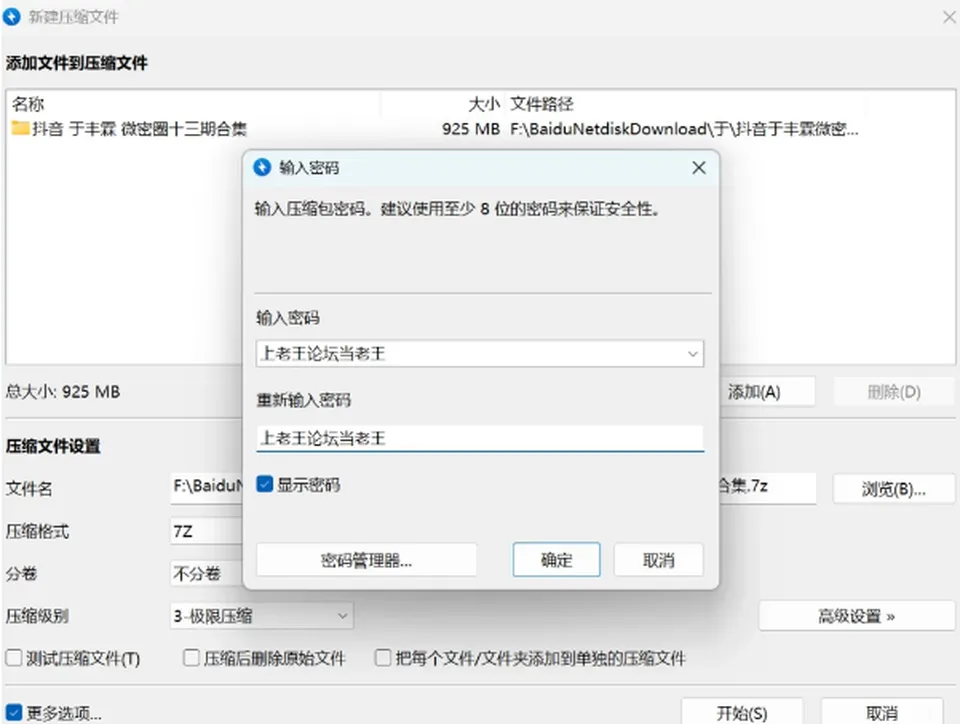Open the 压缩格式 7Z dropdown
Viewport: 960px width, 724px height.
click(207, 531)
